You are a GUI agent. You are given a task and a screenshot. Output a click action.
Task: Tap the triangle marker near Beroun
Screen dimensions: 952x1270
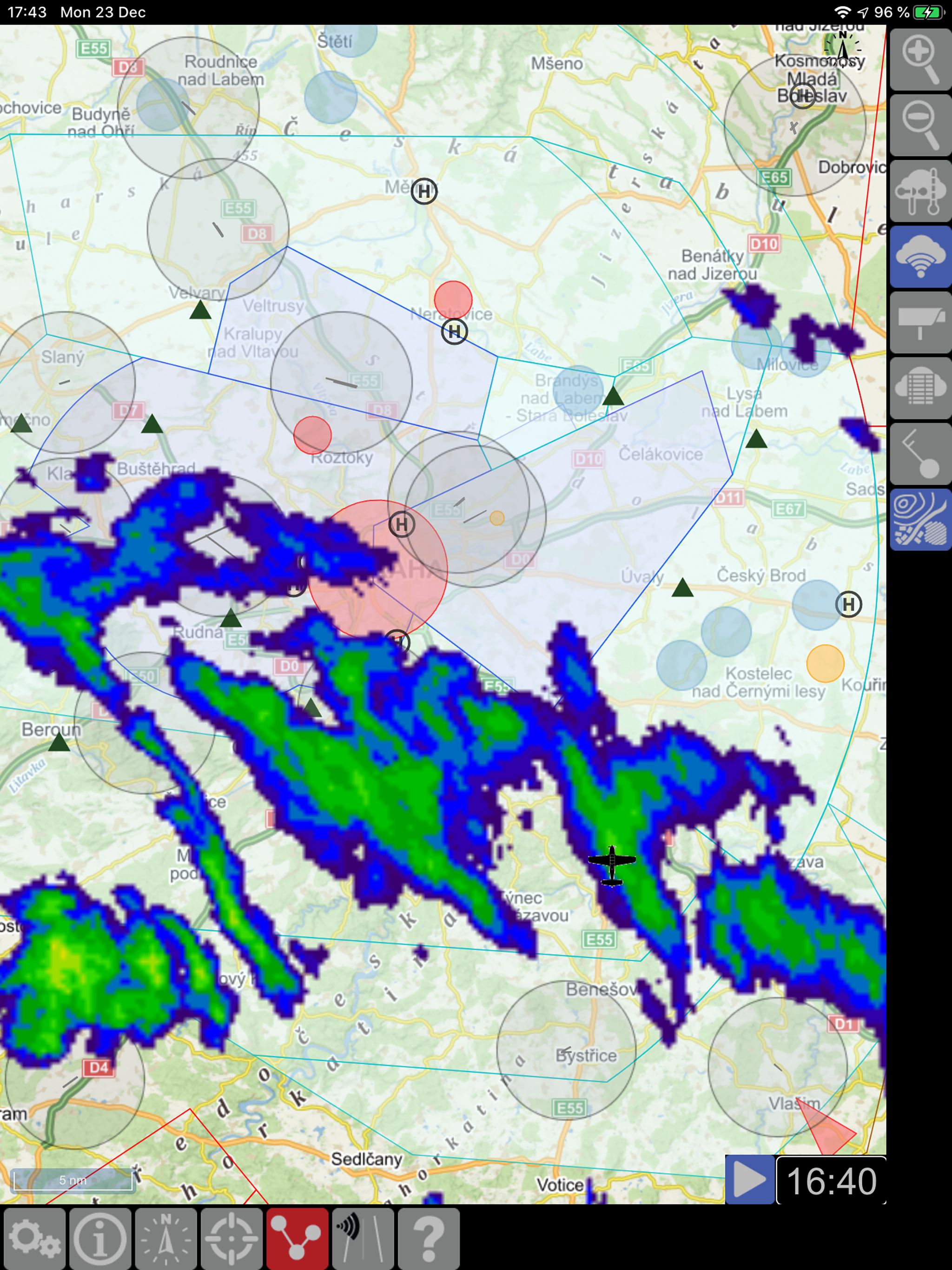[x=59, y=742]
